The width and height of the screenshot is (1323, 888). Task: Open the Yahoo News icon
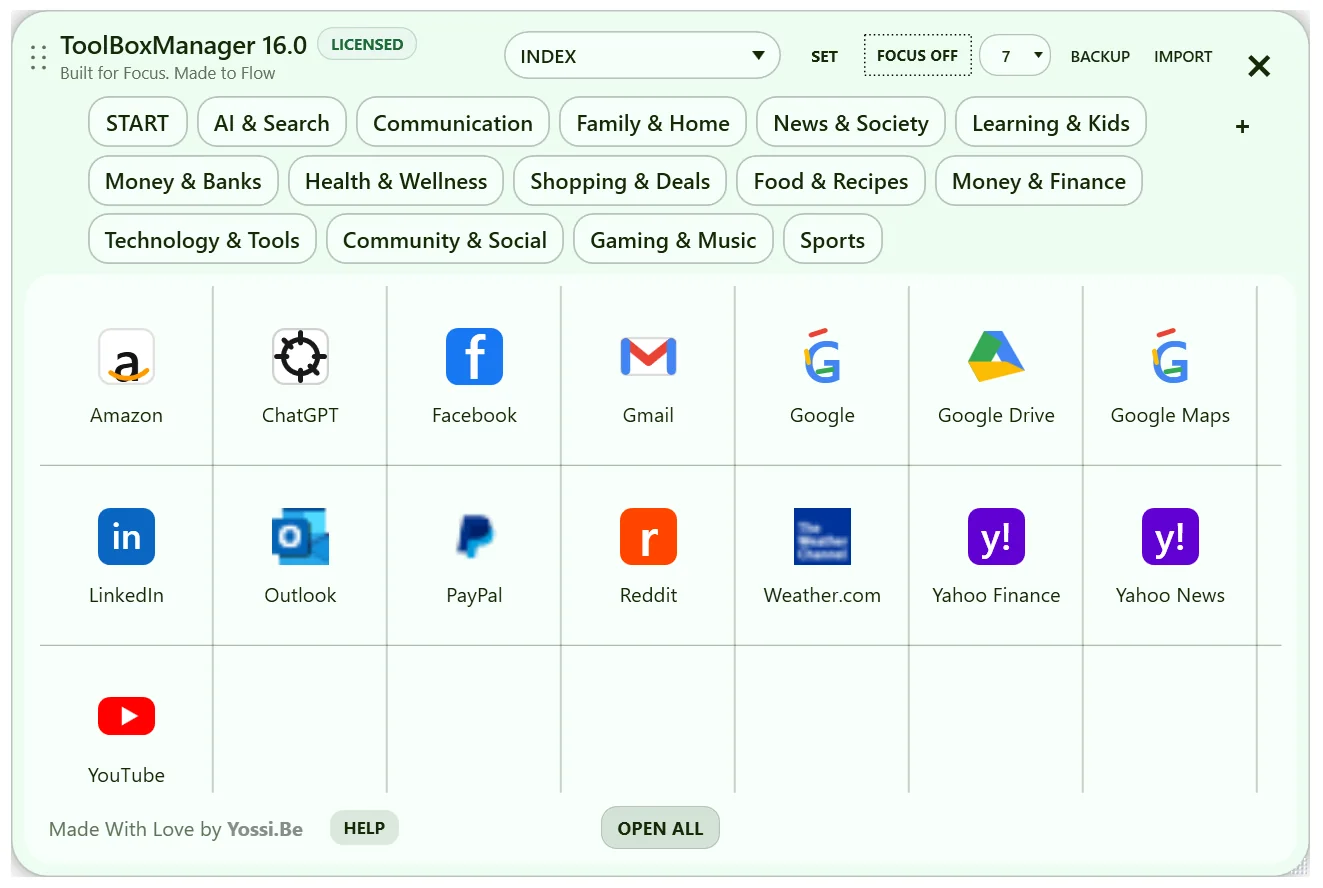[x=1170, y=537]
